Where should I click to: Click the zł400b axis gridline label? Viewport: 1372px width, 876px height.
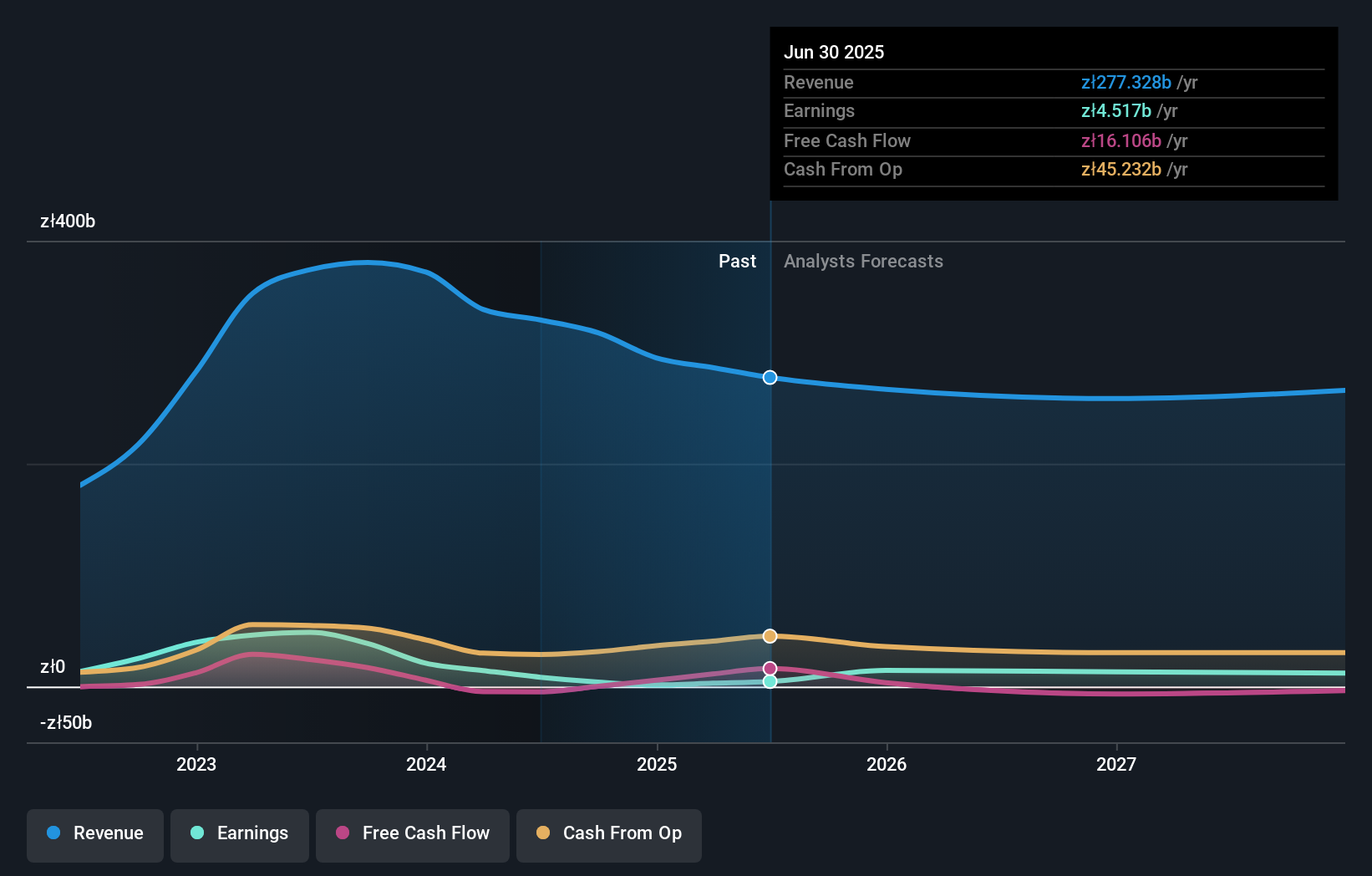point(67,221)
